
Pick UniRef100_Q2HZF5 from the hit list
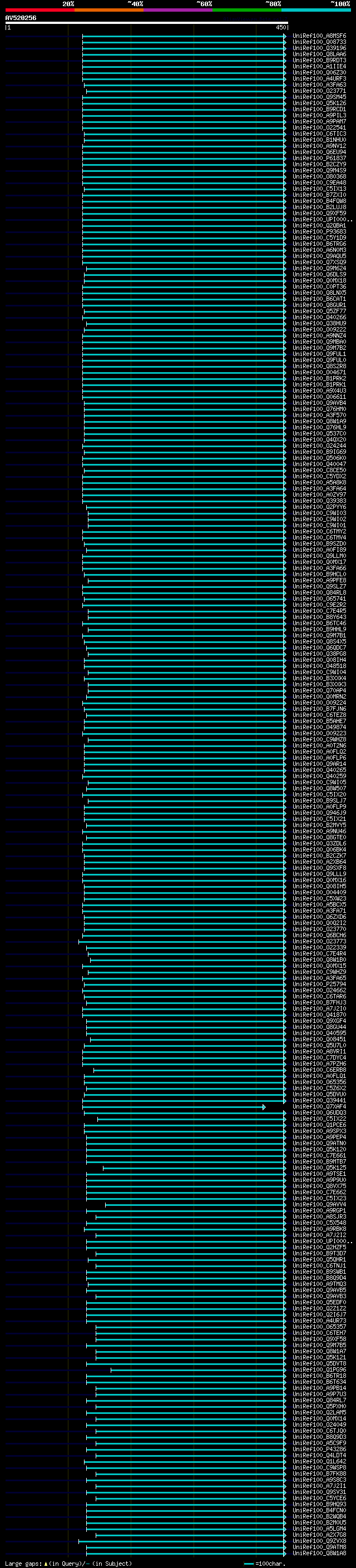(319, 1247)
